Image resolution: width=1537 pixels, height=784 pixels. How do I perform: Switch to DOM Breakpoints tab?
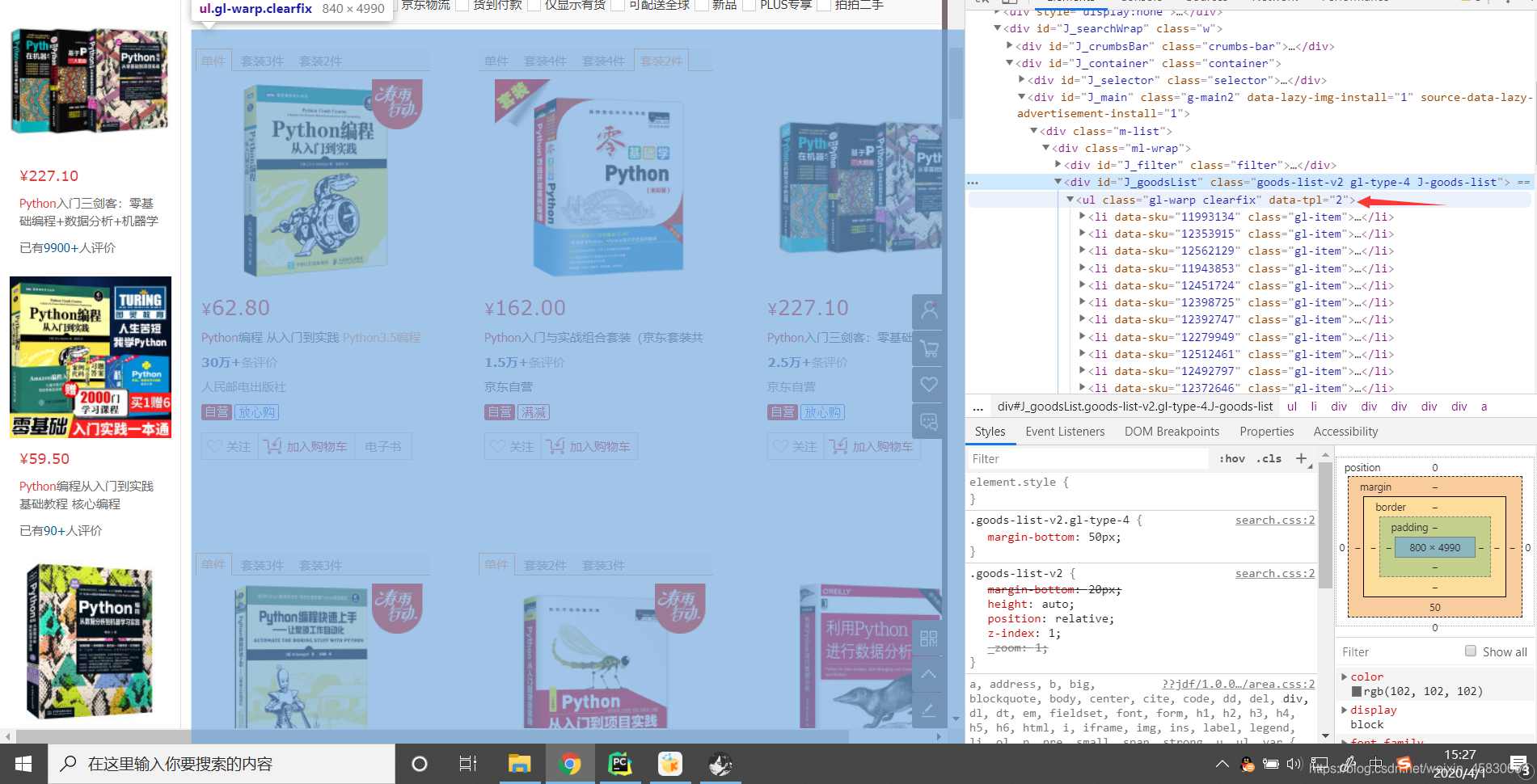point(1172,432)
